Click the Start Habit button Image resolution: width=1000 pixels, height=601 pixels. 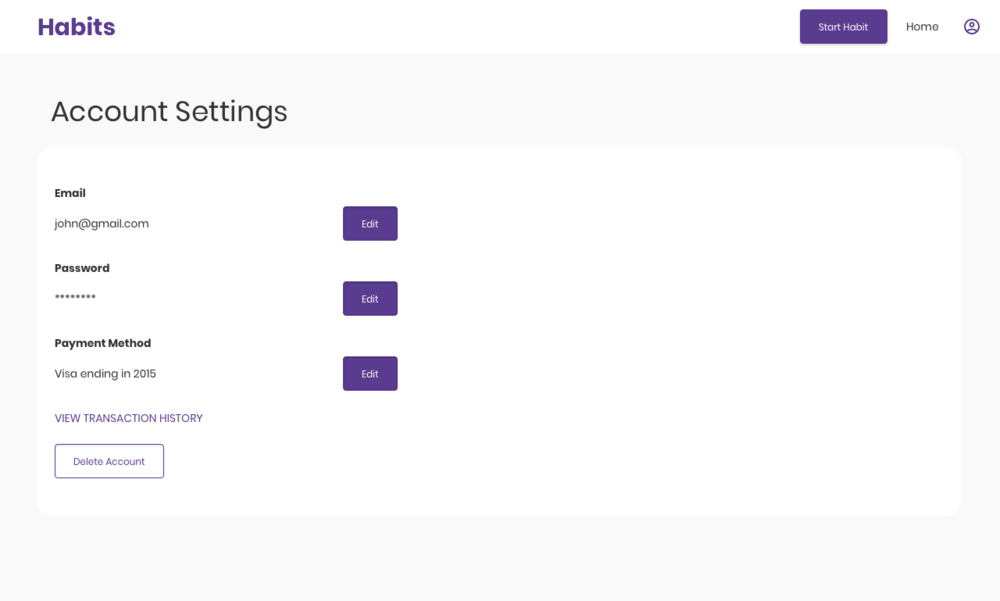[x=843, y=27]
